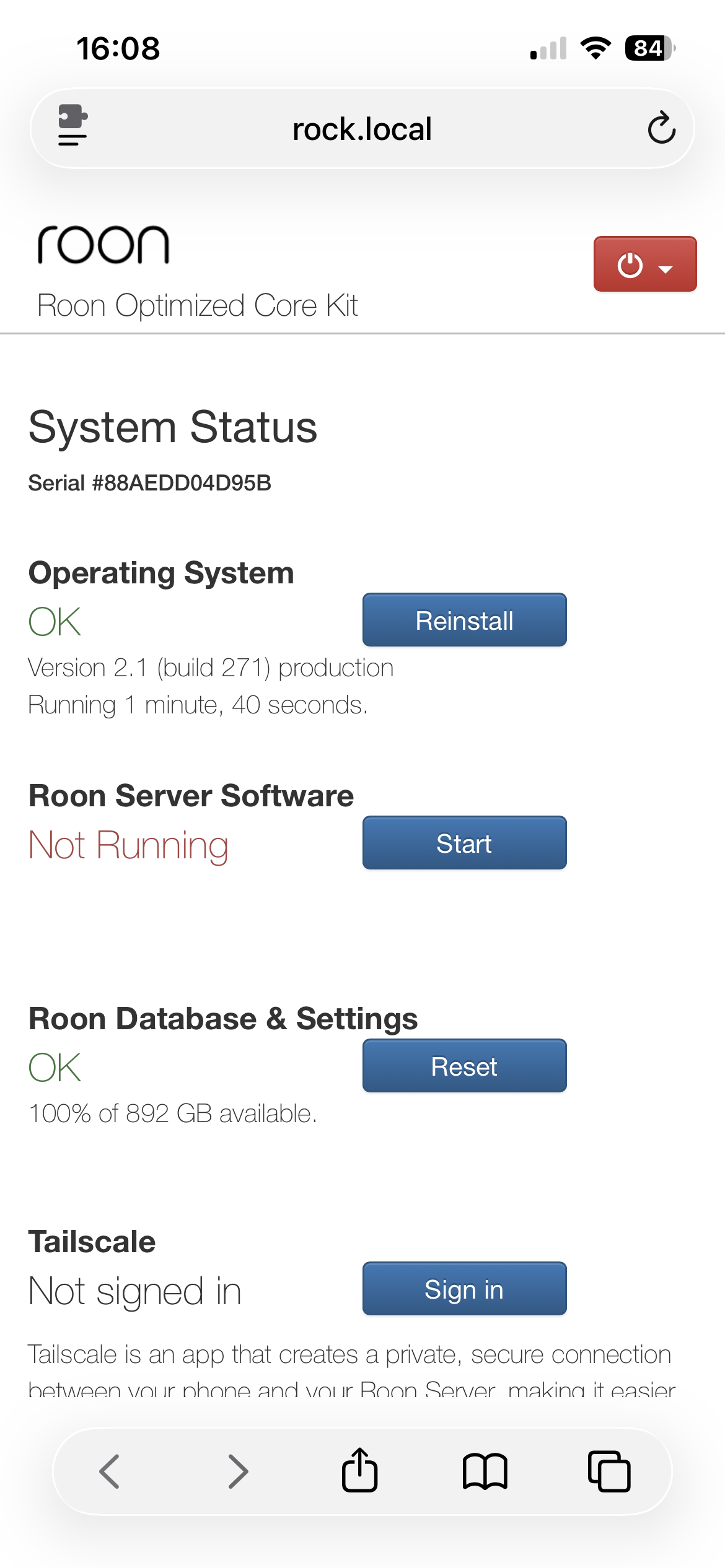Screen dimensions: 725x1568
Task: Open the extensions and reader menu icon
Action: tap(72, 125)
